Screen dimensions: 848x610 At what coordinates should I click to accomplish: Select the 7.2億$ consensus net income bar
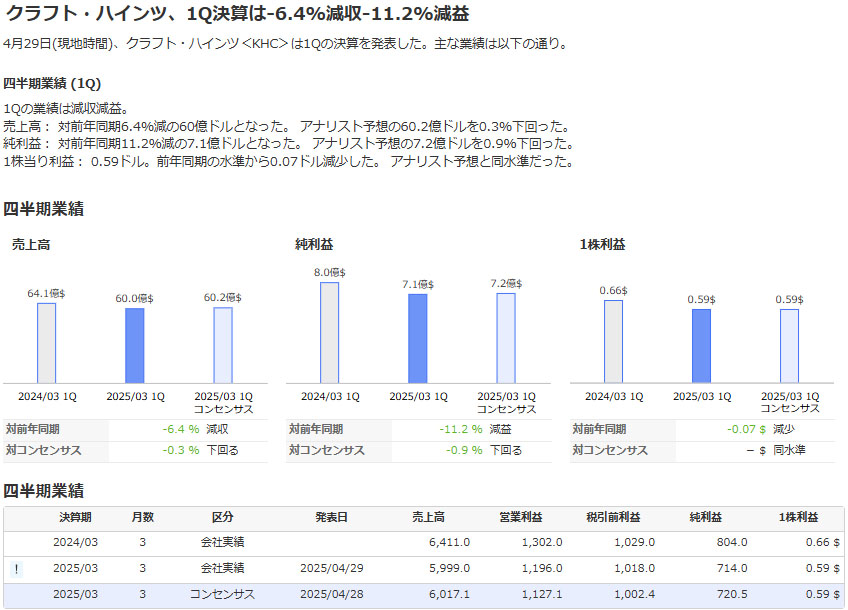click(x=506, y=337)
